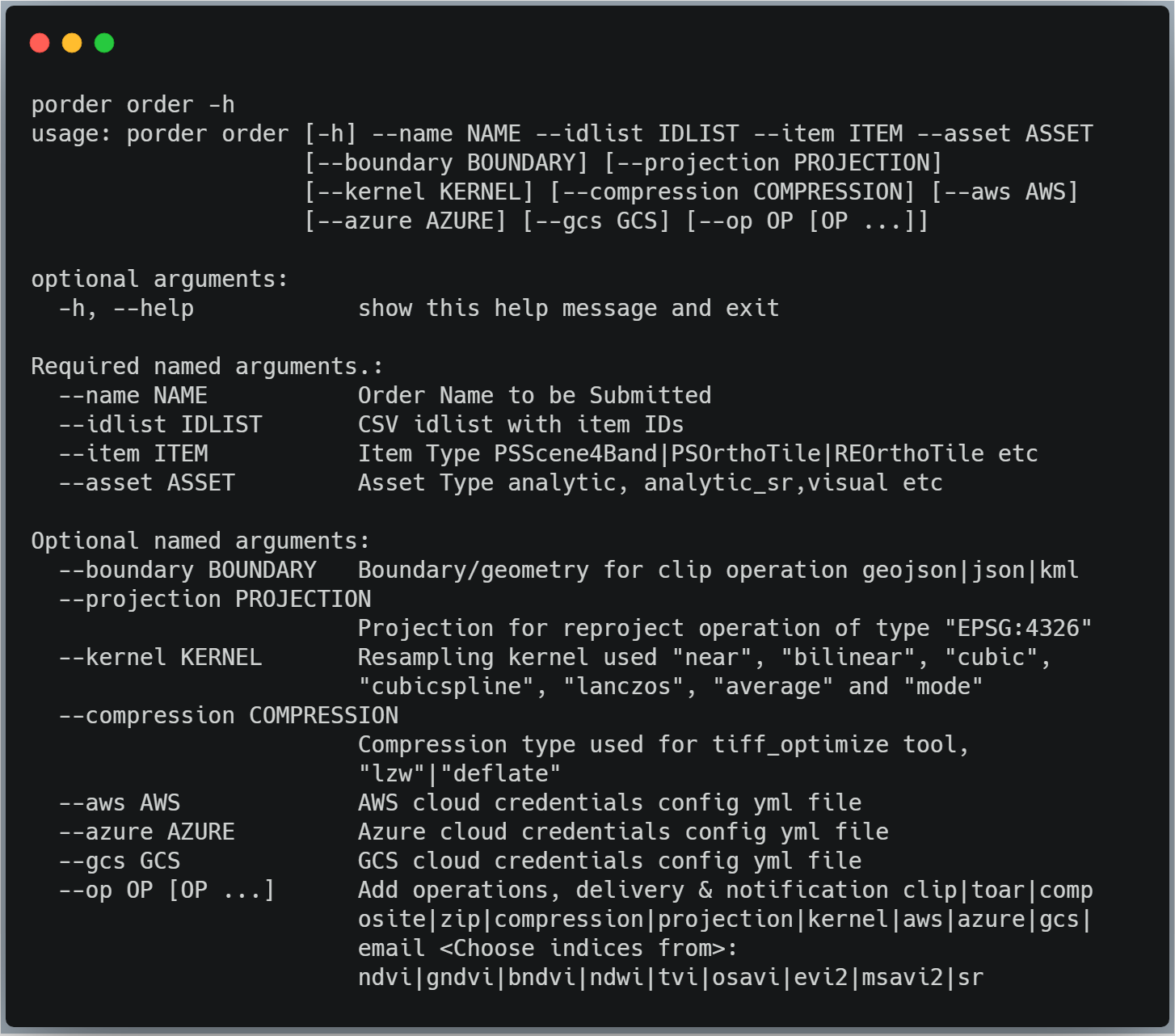Click the 'Optional named arguments:' heading

(200, 541)
